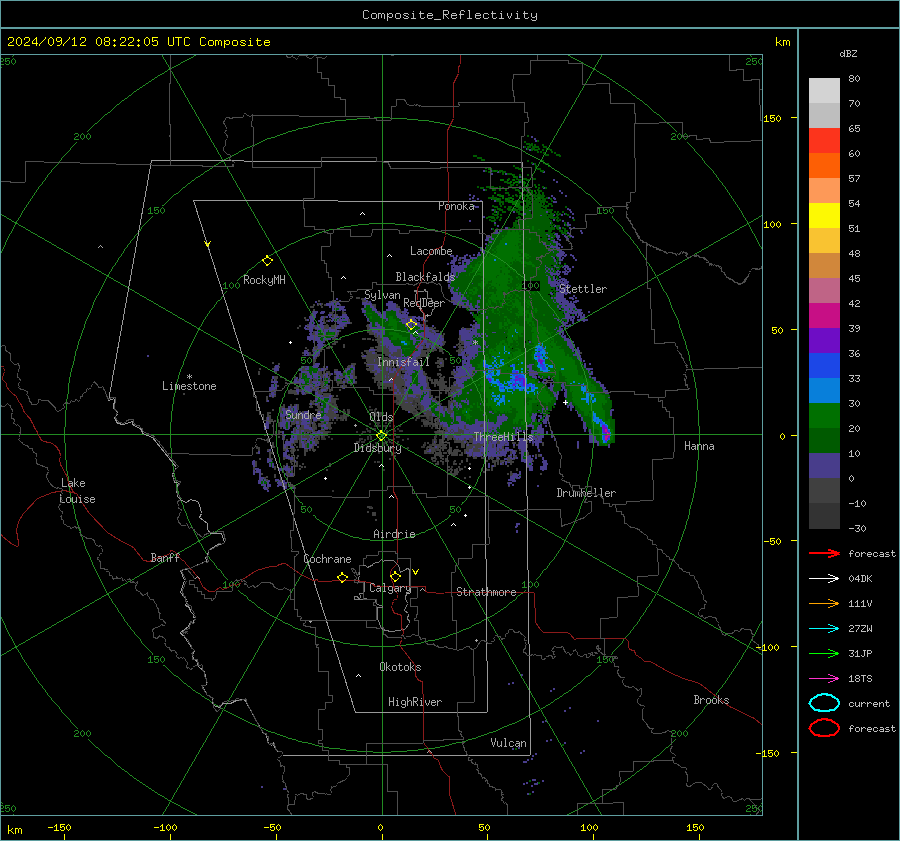Click the Banff town label
Image resolution: width=900 pixels, height=841 pixels.
(x=165, y=557)
